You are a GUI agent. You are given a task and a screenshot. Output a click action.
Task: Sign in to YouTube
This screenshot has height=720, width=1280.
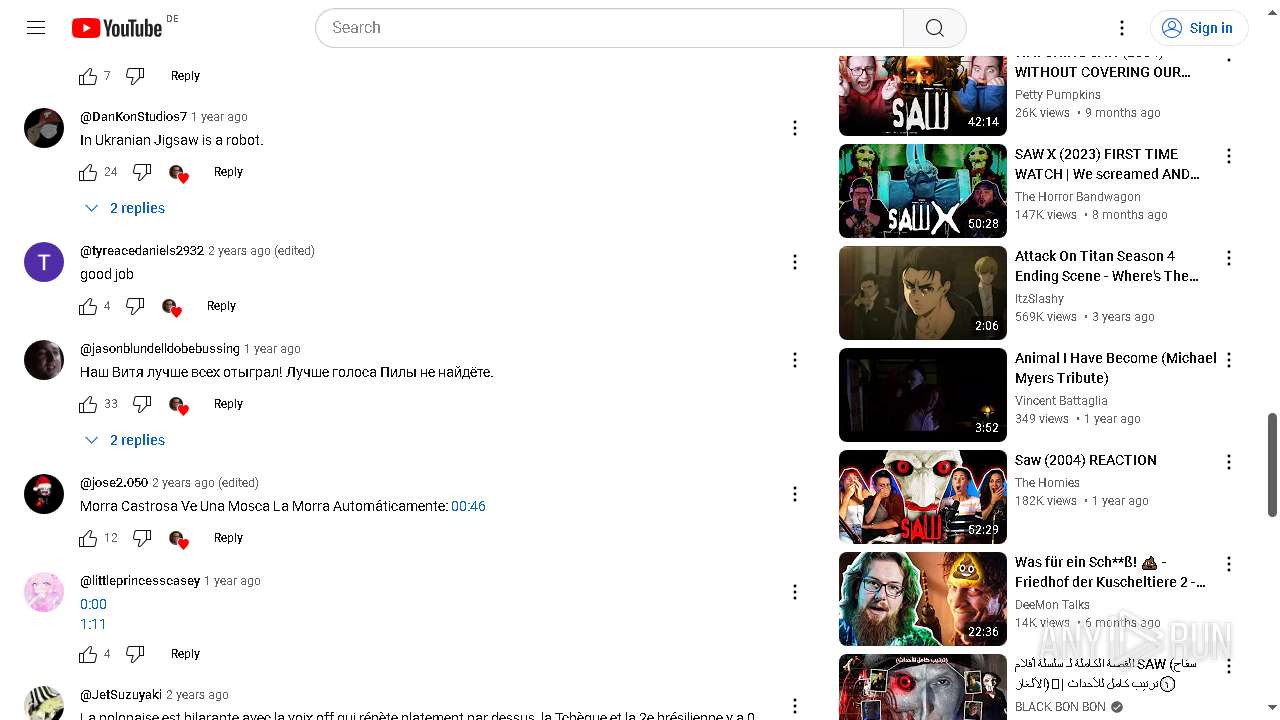[1199, 28]
